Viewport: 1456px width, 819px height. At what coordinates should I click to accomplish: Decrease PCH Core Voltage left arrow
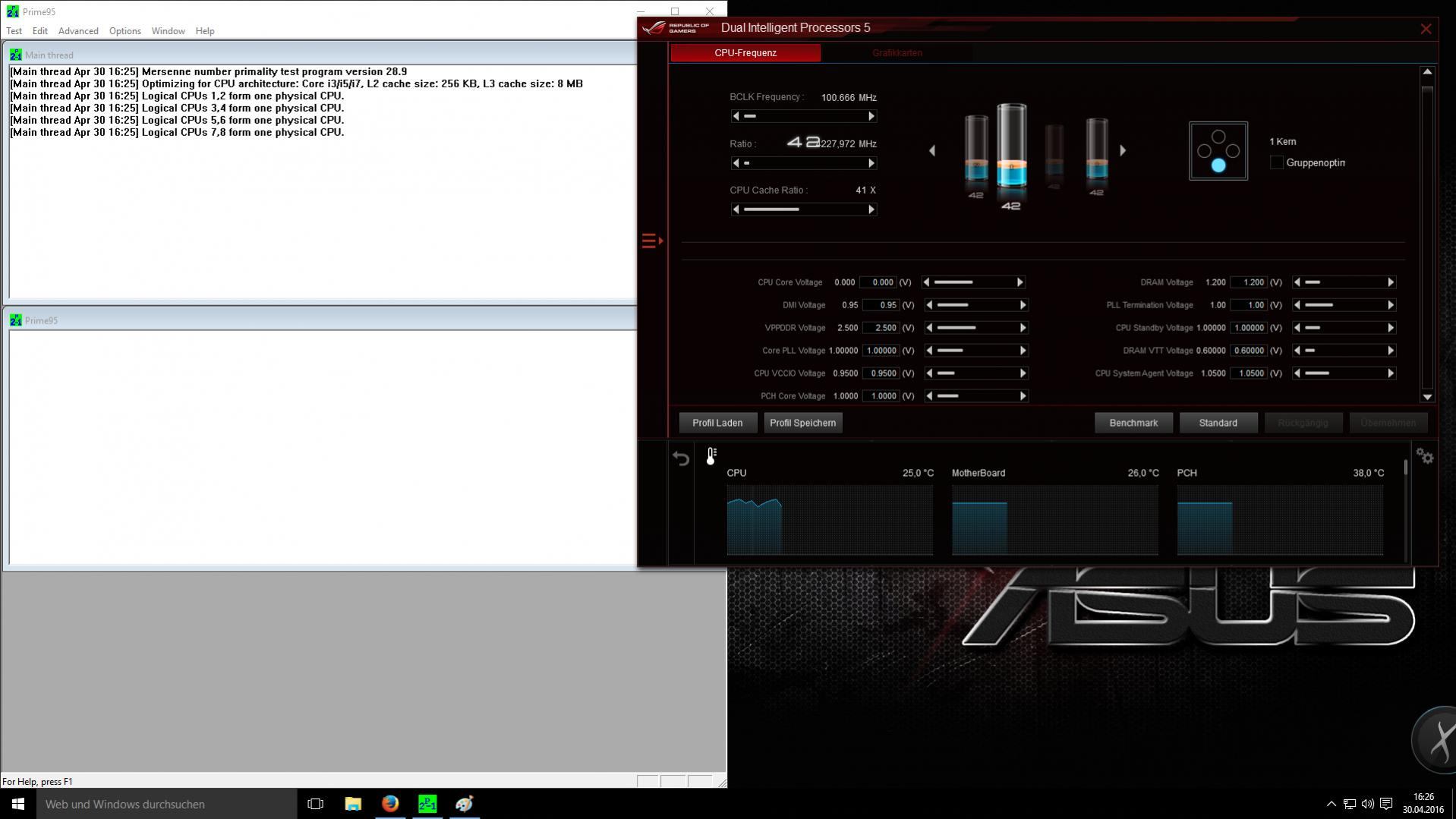928,396
